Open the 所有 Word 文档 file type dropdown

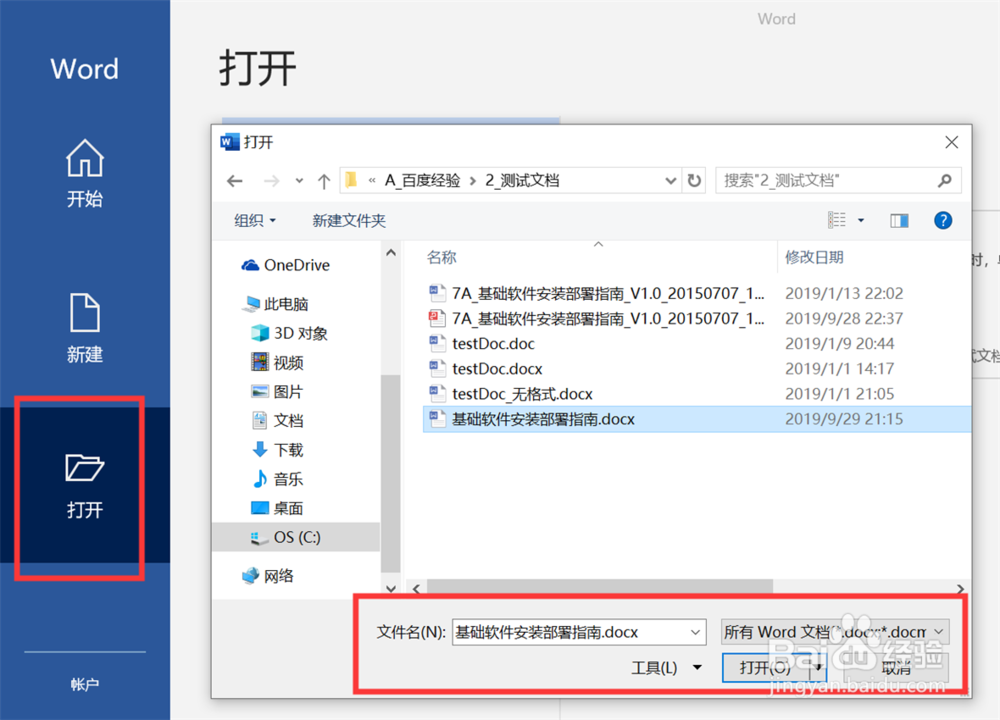pos(938,631)
